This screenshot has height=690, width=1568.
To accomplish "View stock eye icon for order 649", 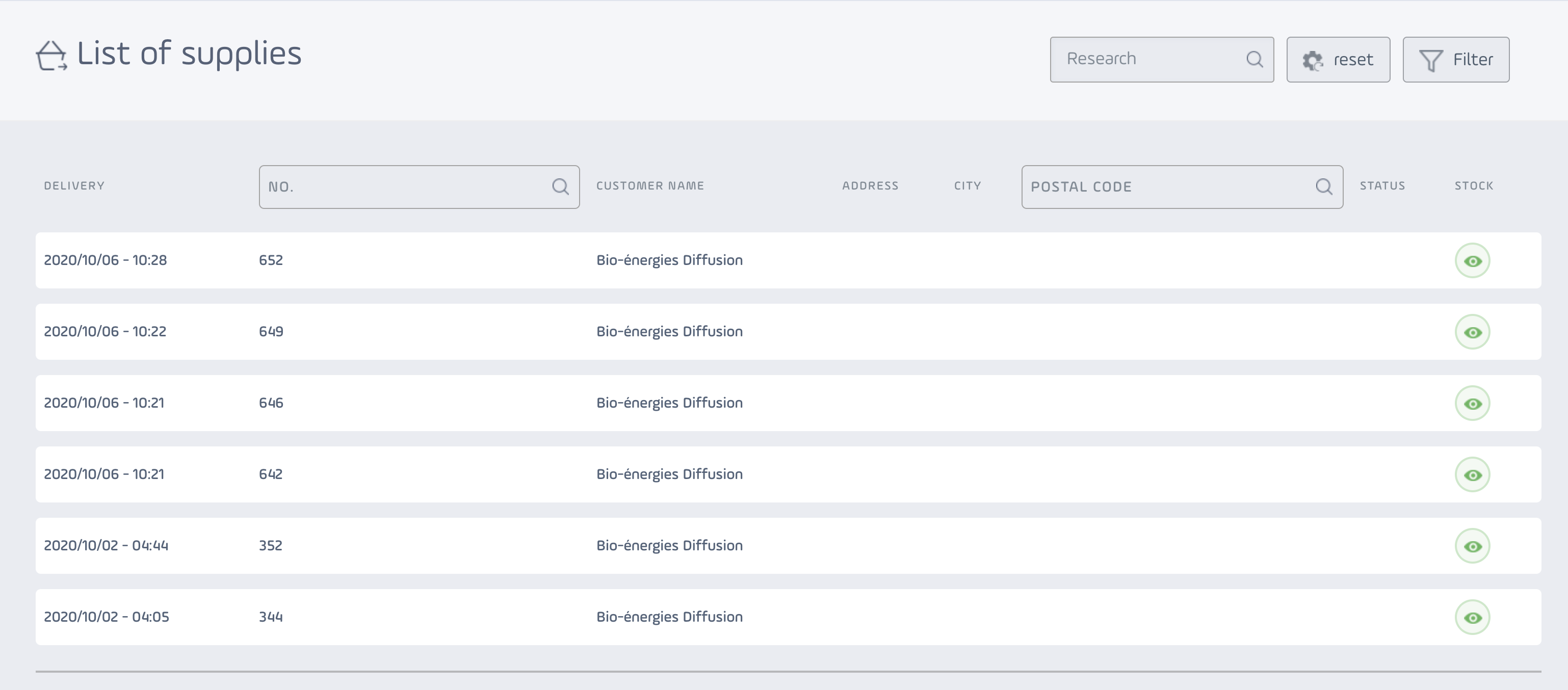I will tap(1473, 332).
